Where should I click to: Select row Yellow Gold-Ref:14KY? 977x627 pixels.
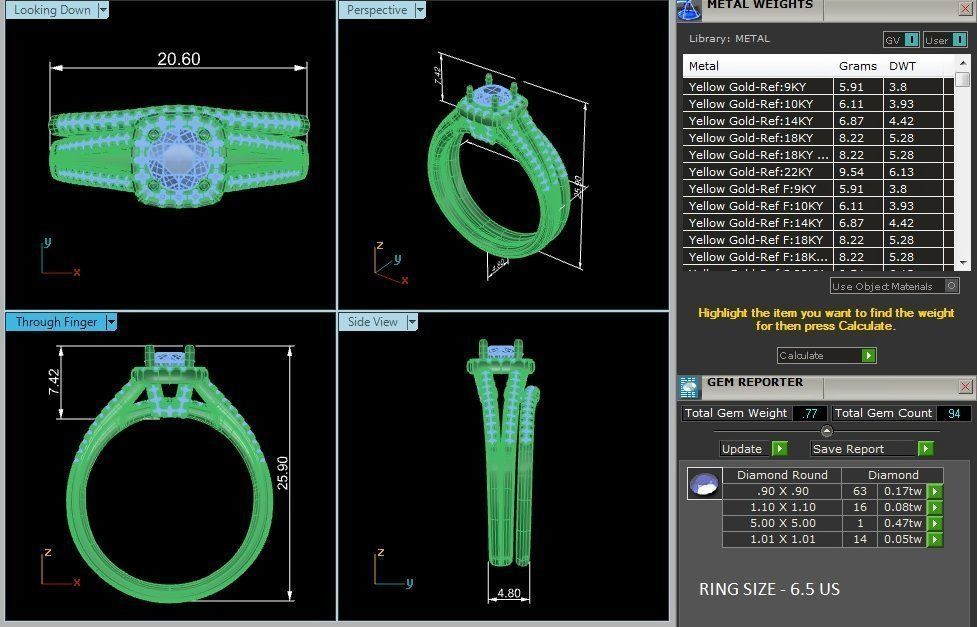[x=818, y=121]
